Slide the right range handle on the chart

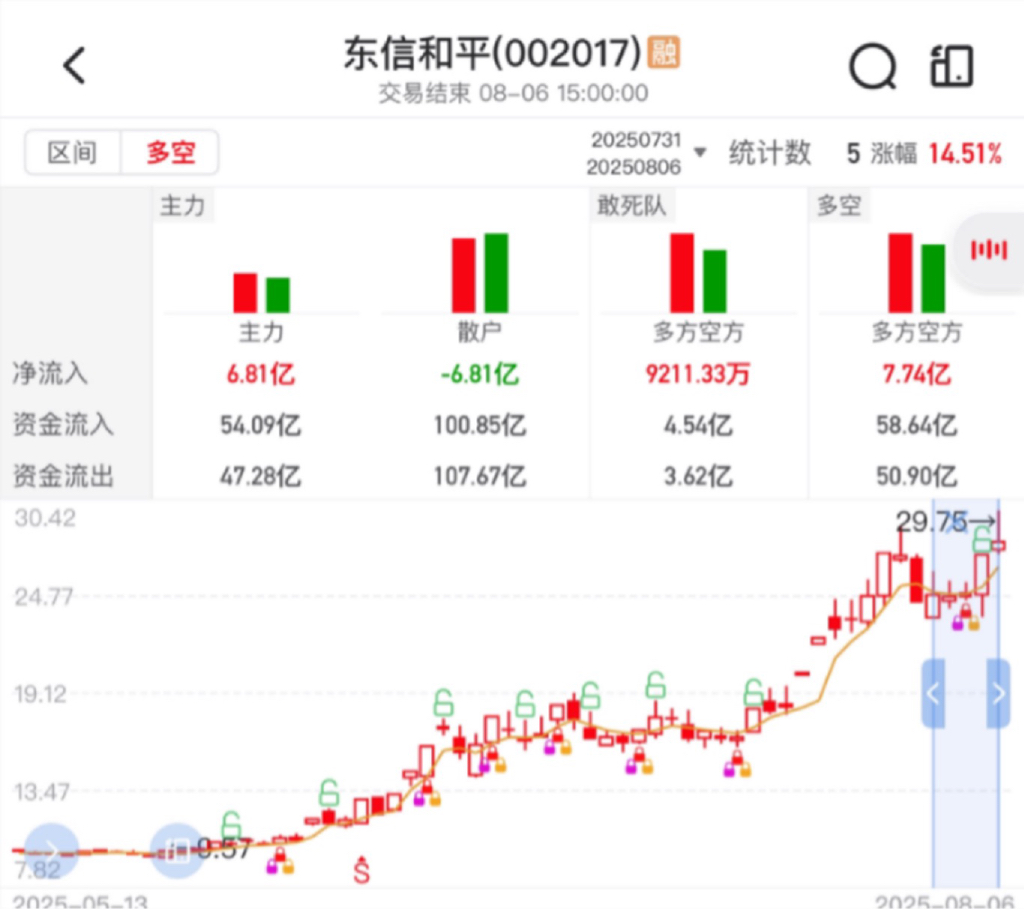[999, 694]
